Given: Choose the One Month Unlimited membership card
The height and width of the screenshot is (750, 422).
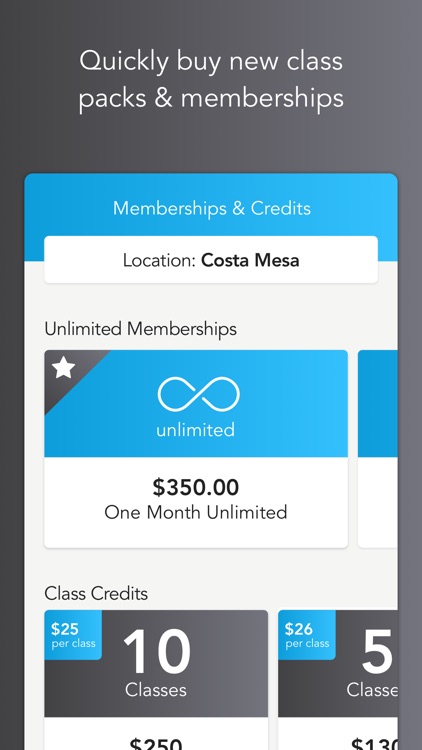Looking at the screenshot, I should (196, 449).
